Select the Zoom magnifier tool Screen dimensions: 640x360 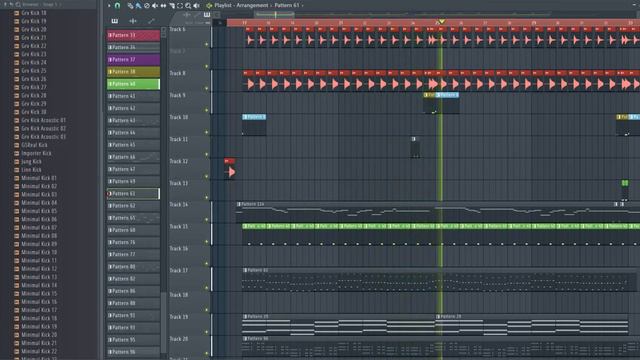(x=188, y=6)
